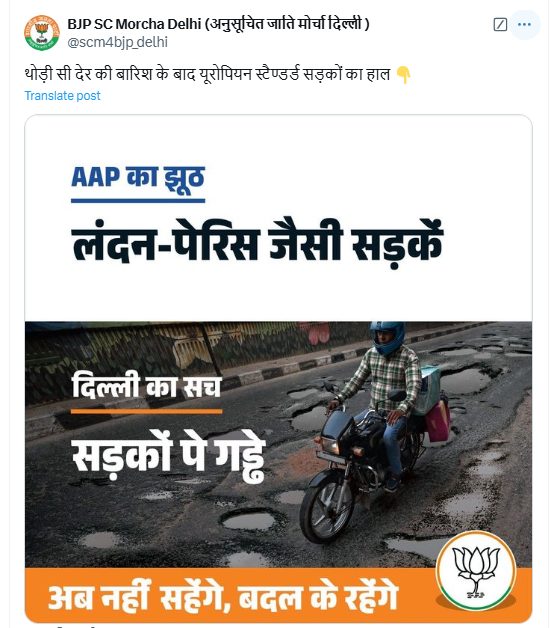Click the Hindi post text about European standard roads
Viewport: 553px width, 628px height.
pyautogui.click(x=207, y=74)
